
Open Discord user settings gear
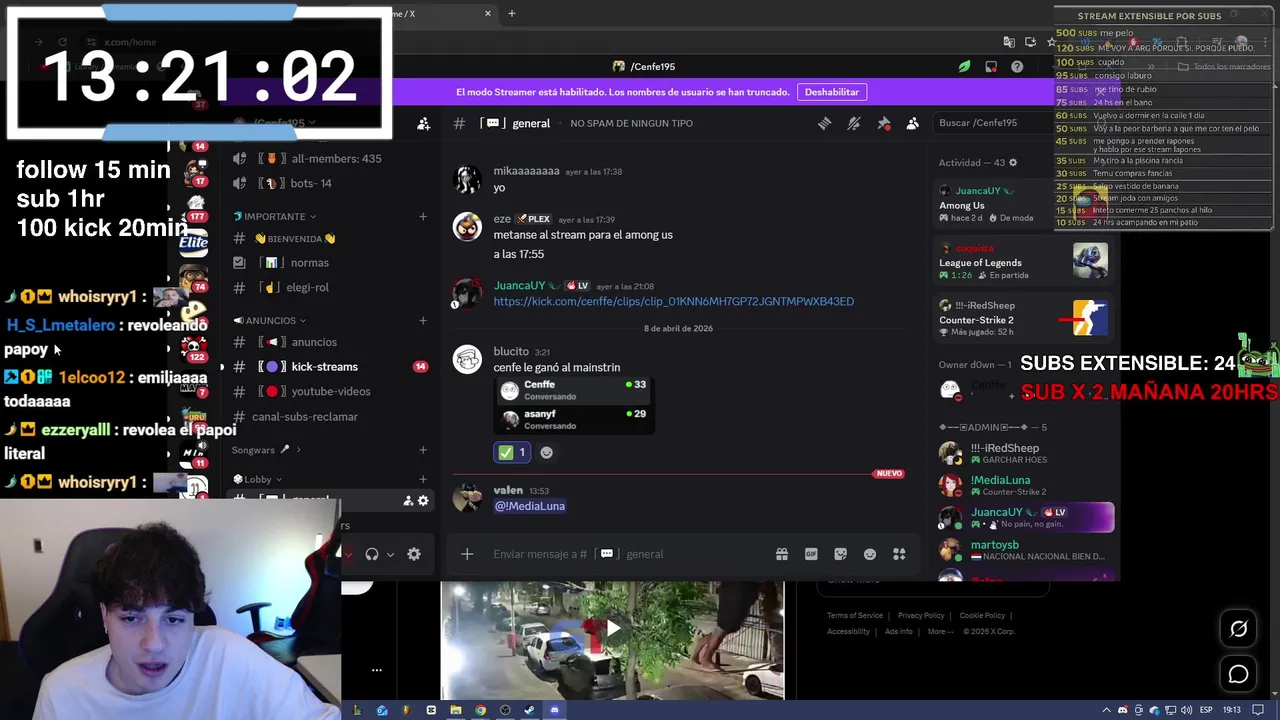(x=414, y=554)
